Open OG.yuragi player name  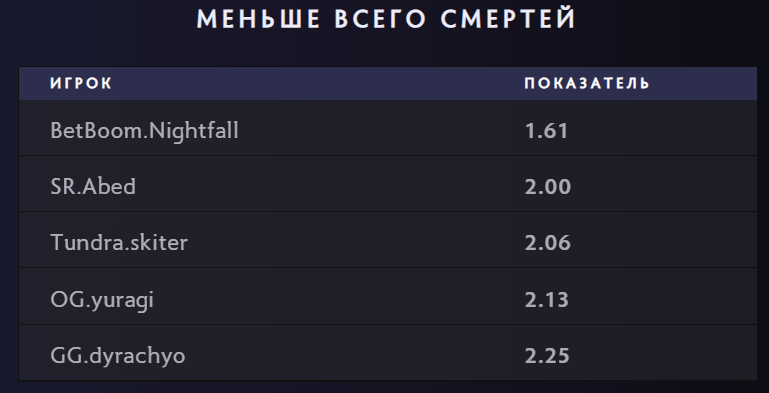(102, 300)
